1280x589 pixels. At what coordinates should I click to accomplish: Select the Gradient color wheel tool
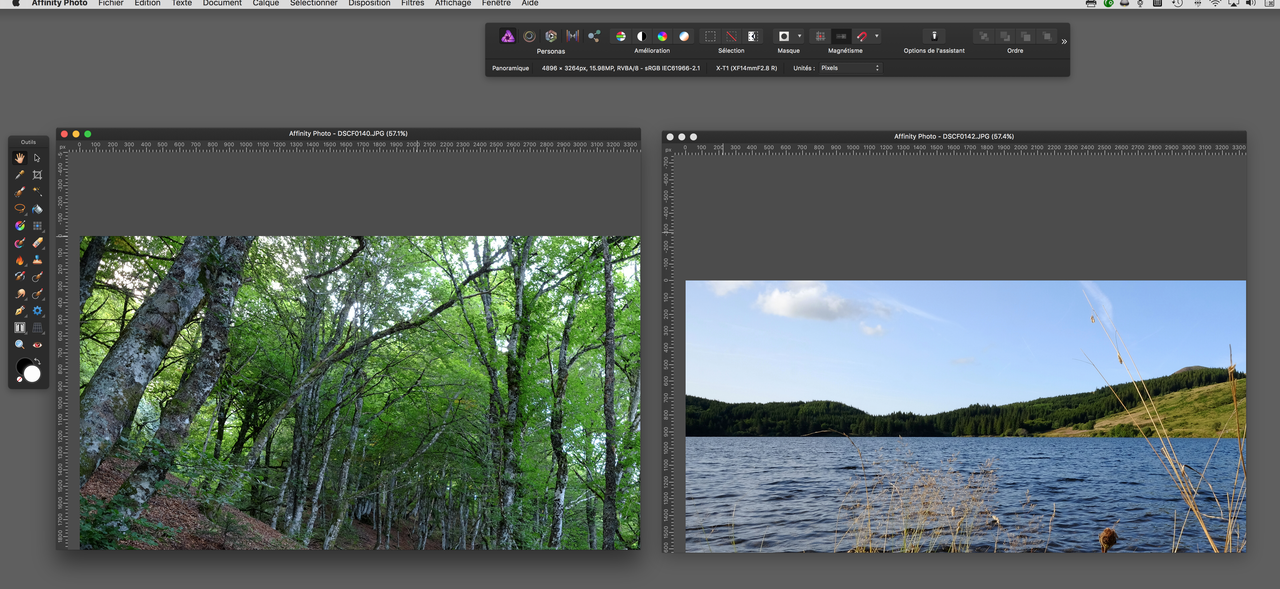click(19, 226)
